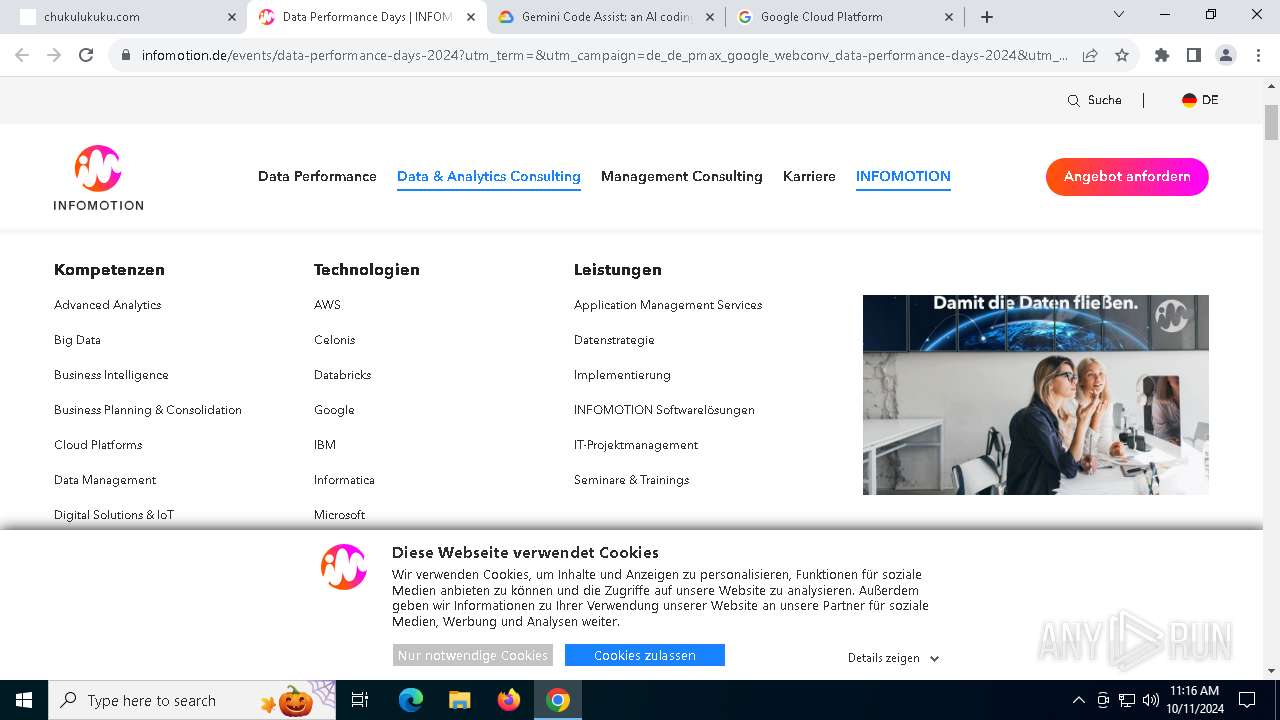Screen dimensions: 1280x720
Task: Open the Windows Start menu
Action: pyautogui.click(x=23, y=700)
